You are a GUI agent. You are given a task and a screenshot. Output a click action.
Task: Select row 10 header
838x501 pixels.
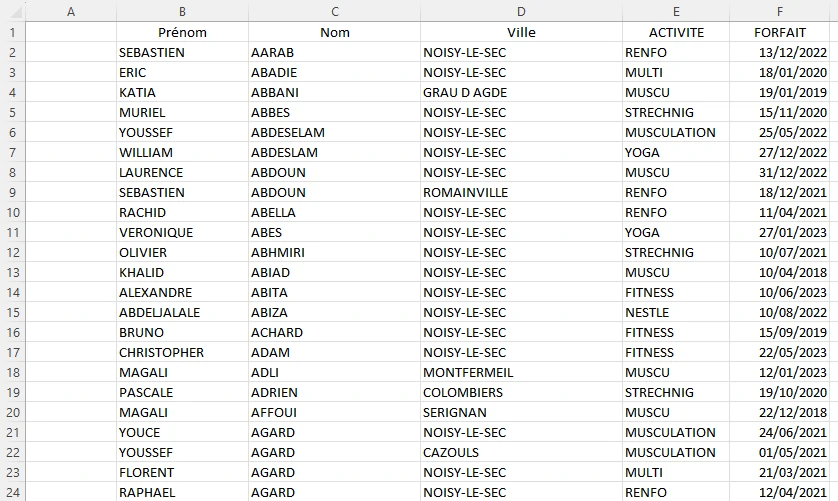pyautogui.click(x=11, y=212)
